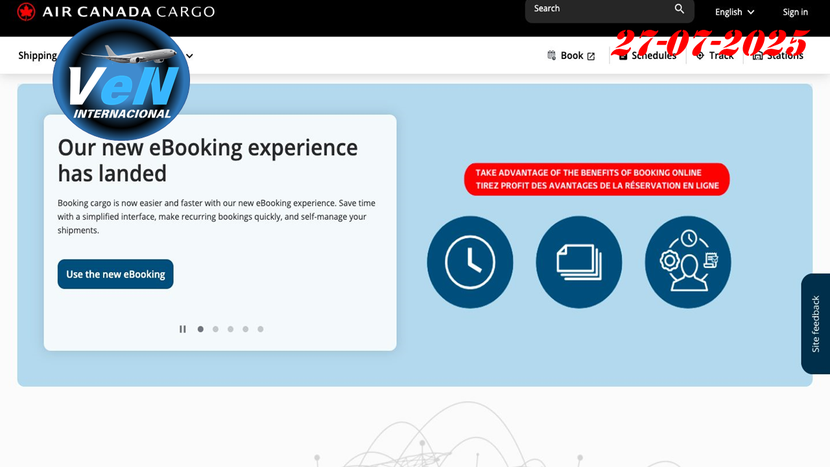The image size is (830, 467).
Task: Select the fourth carousel slide dot
Action: tap(246, 329)
